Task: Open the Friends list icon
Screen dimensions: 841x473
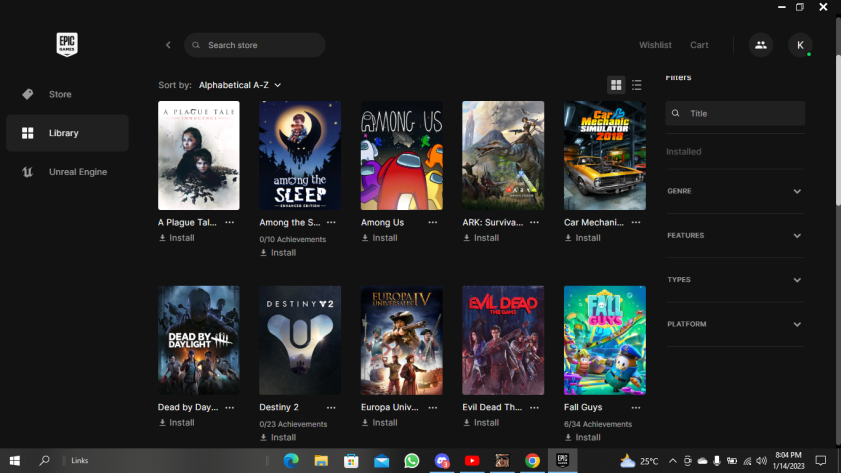Action: coord(761,45)
